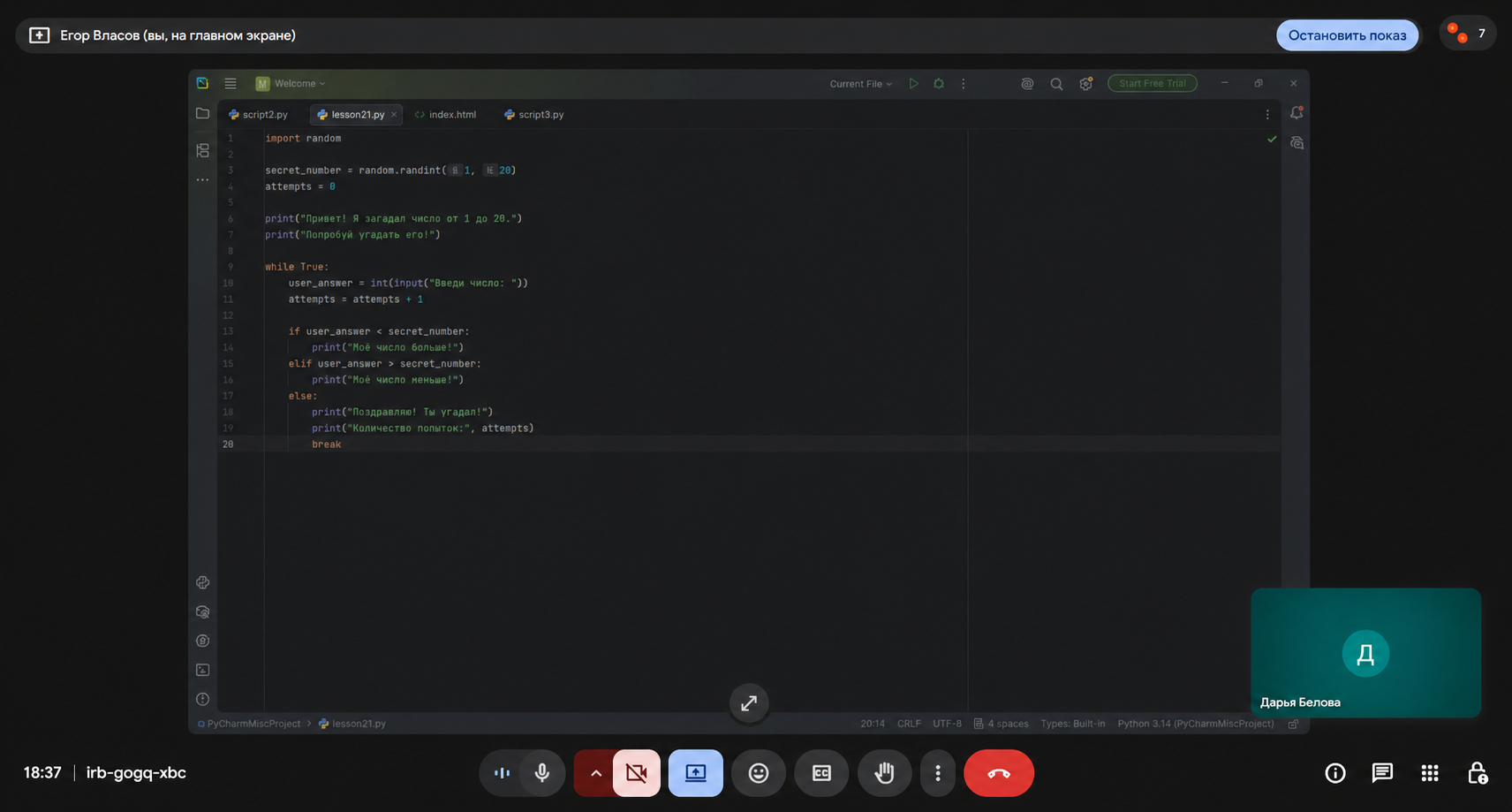Open the Python 3.14 interpreter selector

tap(1196, 724)
